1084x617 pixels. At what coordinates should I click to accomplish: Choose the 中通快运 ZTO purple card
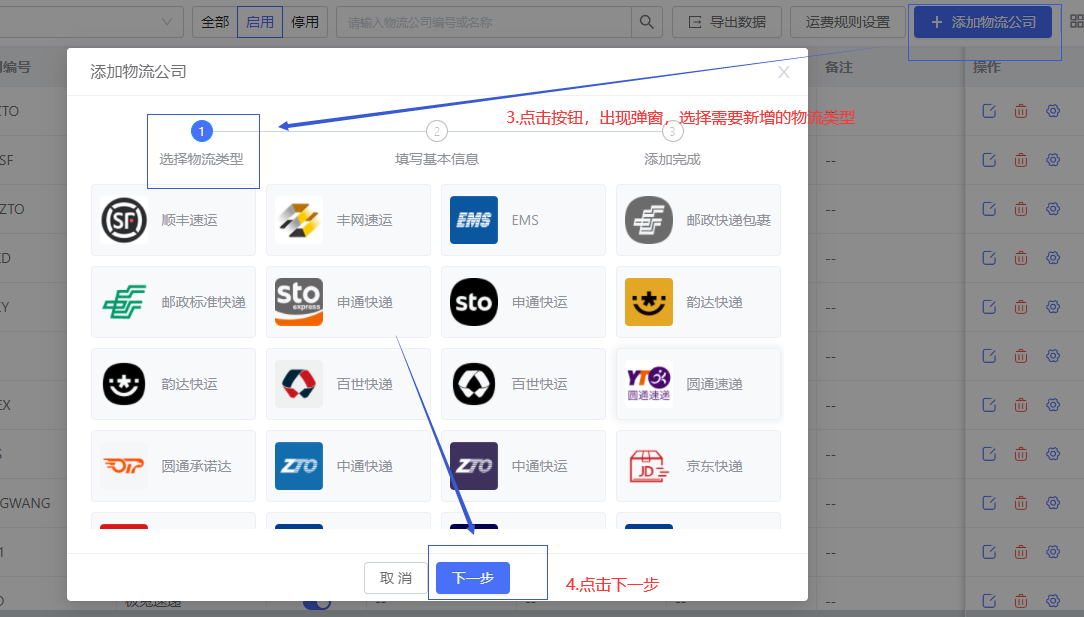click(523, 466)
